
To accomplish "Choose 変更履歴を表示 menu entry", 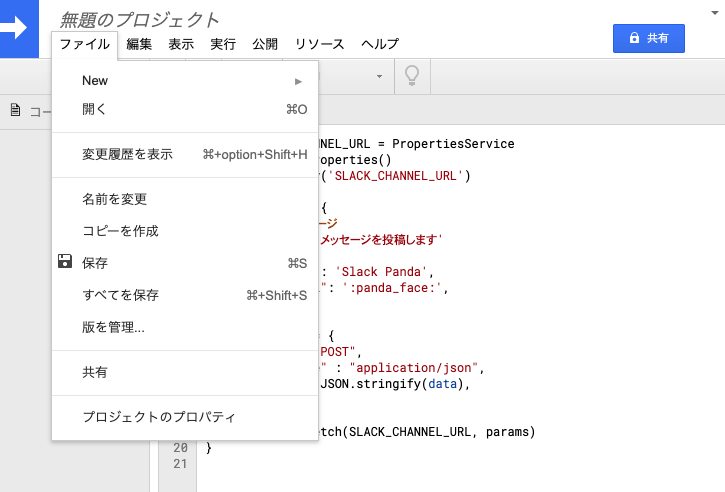I will pyautogui.click(x=127, y=154).
